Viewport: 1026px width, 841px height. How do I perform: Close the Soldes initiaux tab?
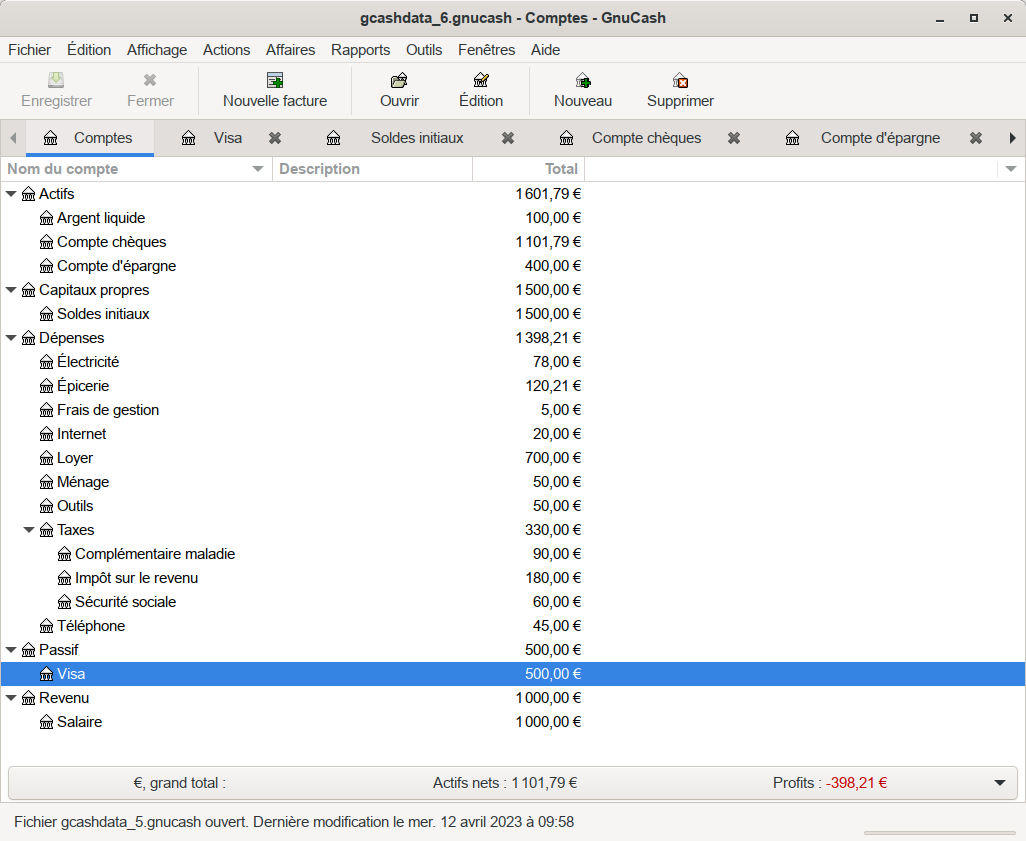click(508, 138)
